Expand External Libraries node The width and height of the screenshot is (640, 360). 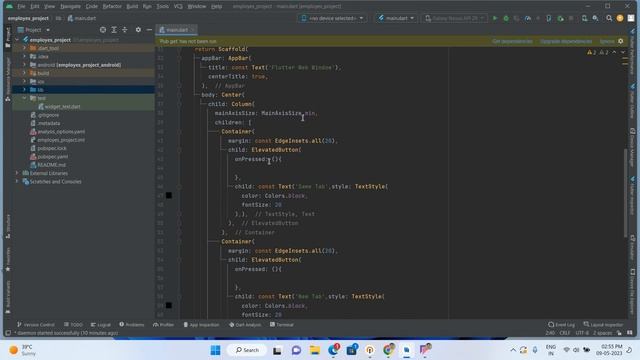pyautogui.click(x=17, y=173)
